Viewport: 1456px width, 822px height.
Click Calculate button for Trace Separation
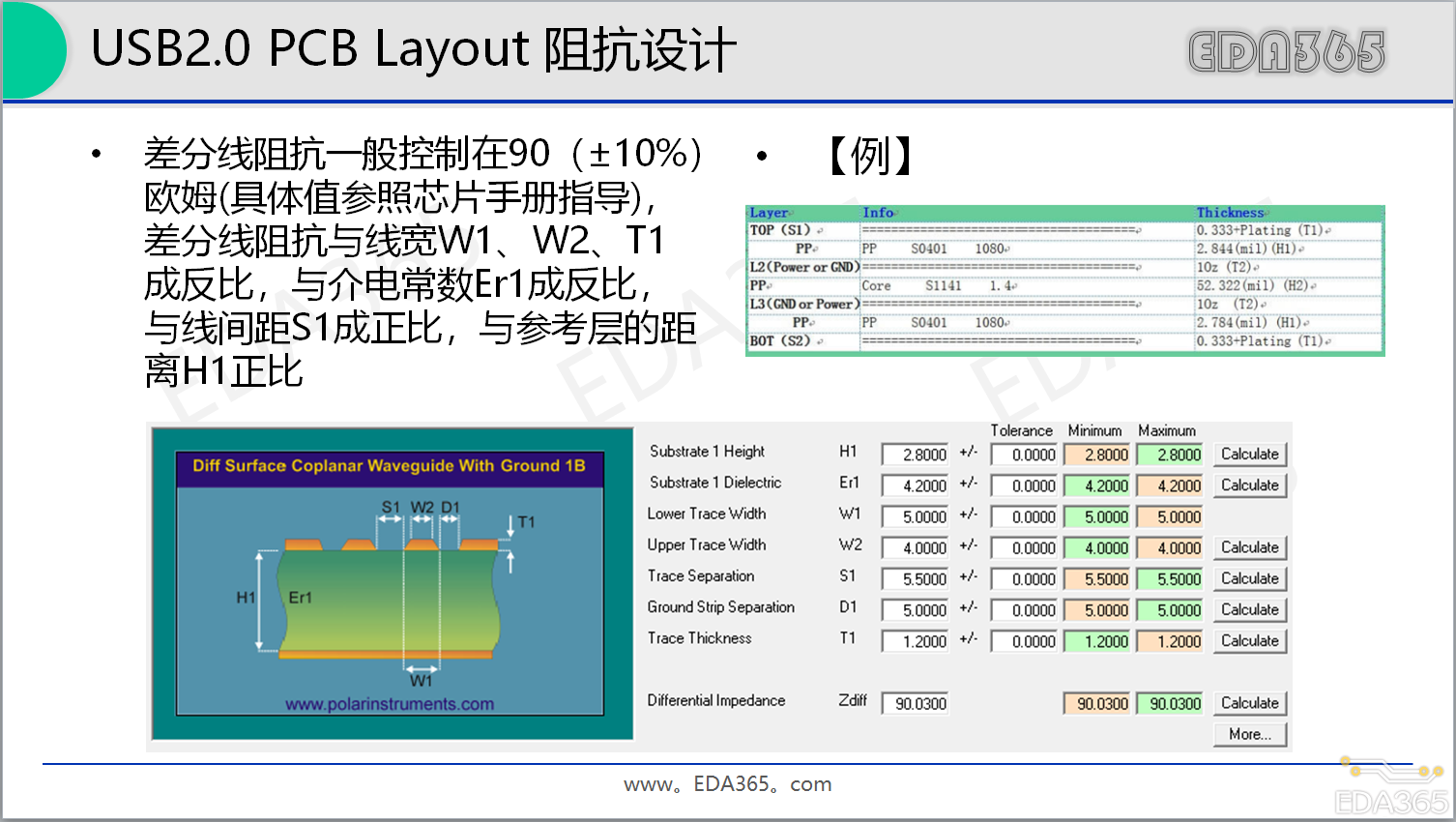tap(1250, 578)
